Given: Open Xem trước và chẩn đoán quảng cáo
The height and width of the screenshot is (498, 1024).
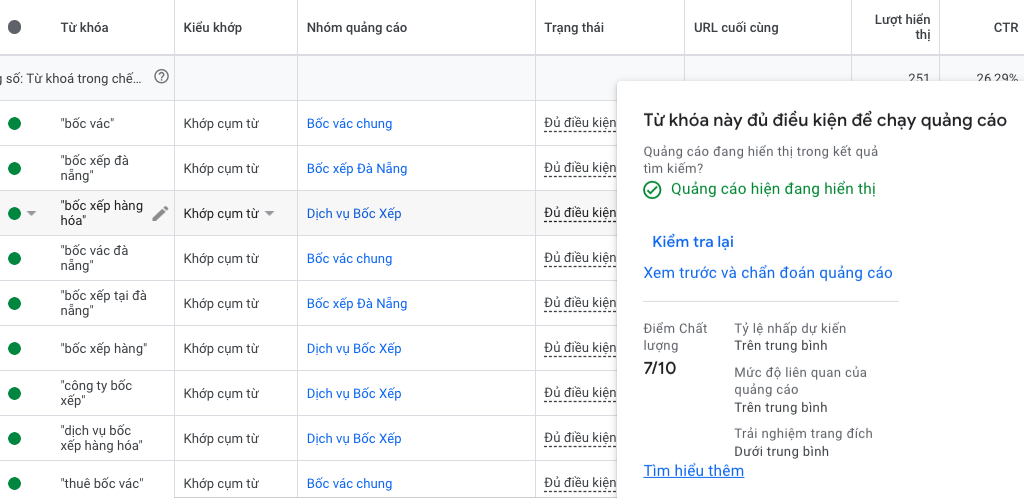Looking at the screenshot, I should click(767, 273).
